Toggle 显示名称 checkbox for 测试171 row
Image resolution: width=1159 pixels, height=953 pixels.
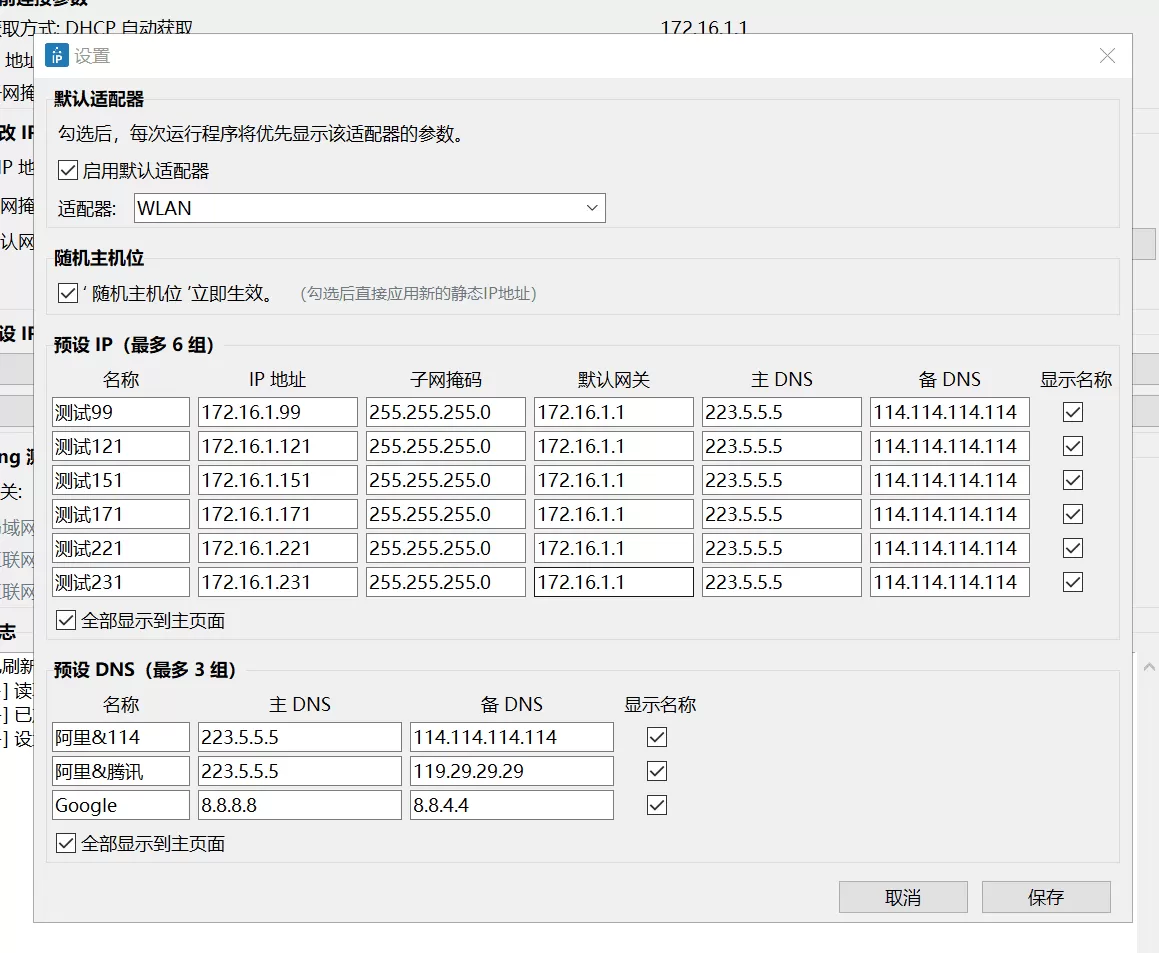[x=1073, y=514]
